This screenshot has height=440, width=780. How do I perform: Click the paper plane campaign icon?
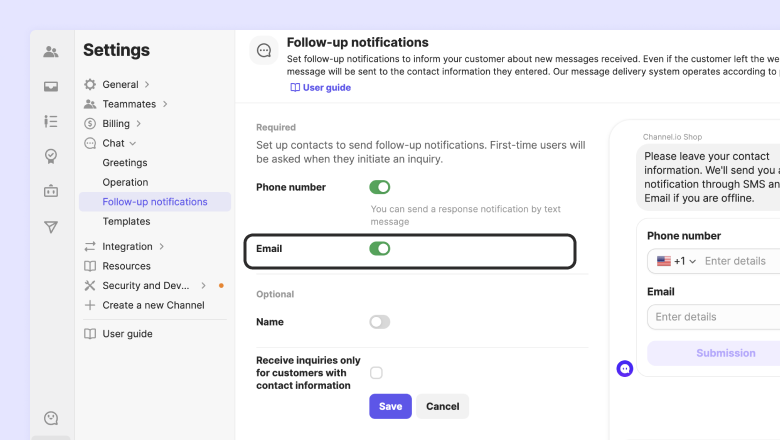pos(51,227)
